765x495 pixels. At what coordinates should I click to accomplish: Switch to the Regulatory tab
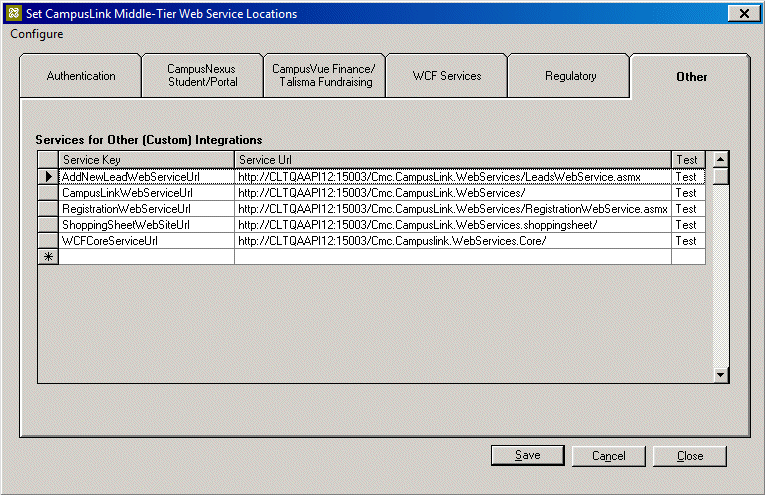pyautogui.click(x=570, y=76)
